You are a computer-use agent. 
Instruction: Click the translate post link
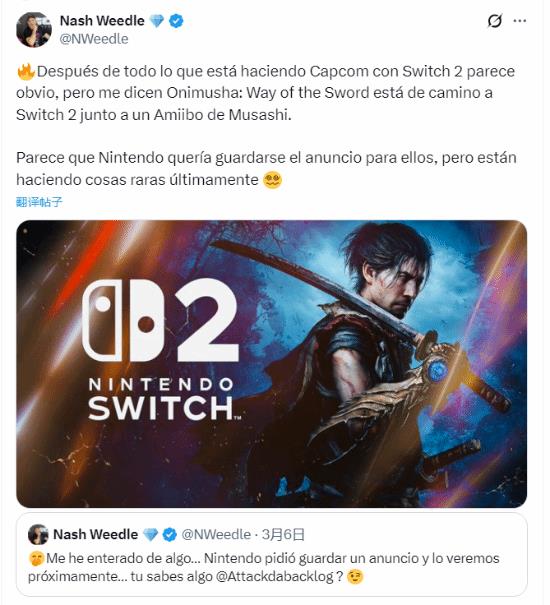pos(39,201)
